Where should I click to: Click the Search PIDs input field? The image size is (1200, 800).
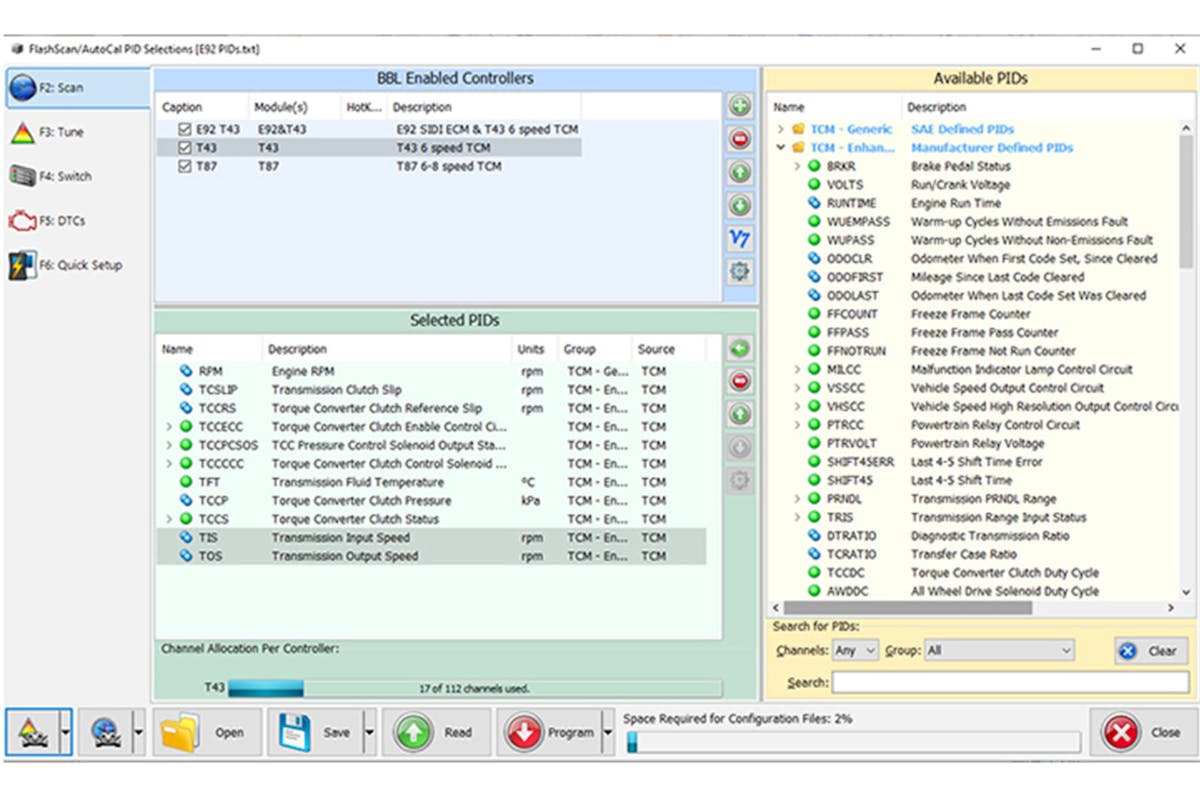1010,682
